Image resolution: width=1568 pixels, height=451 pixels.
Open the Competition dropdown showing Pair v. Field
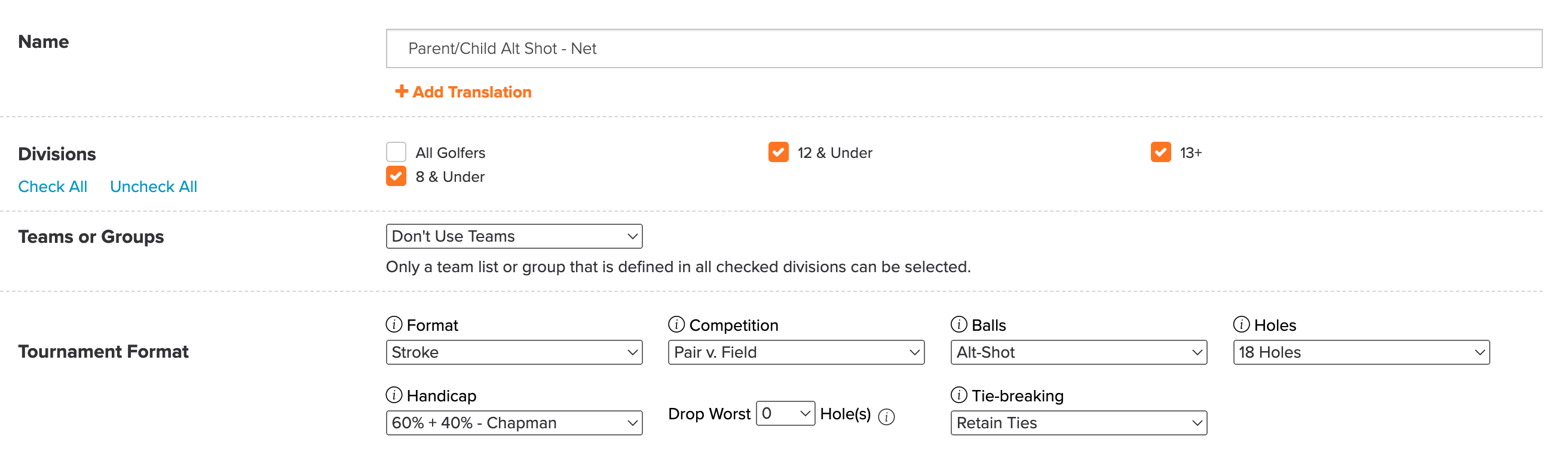[x=796, y=352]
